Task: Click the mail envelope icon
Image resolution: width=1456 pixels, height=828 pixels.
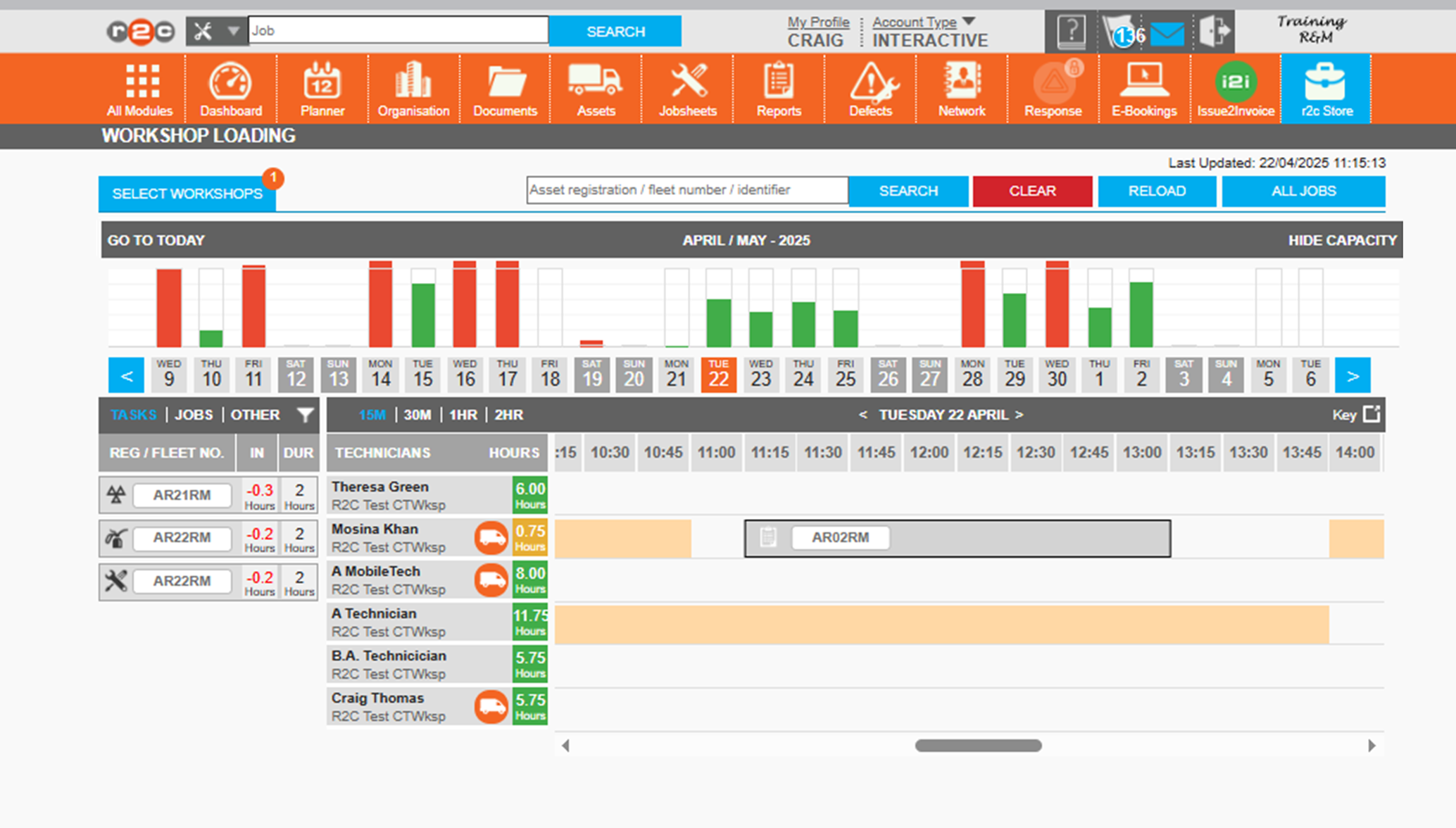Action: coord(1167,32)
